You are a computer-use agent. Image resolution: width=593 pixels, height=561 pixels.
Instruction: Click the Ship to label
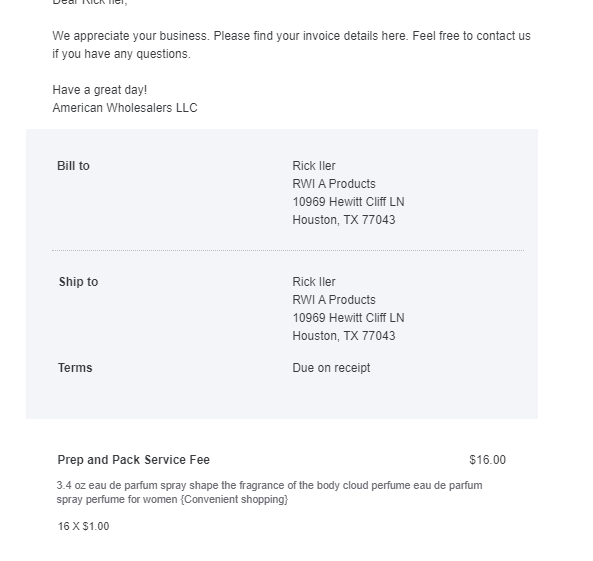click(x=78, y=282)
